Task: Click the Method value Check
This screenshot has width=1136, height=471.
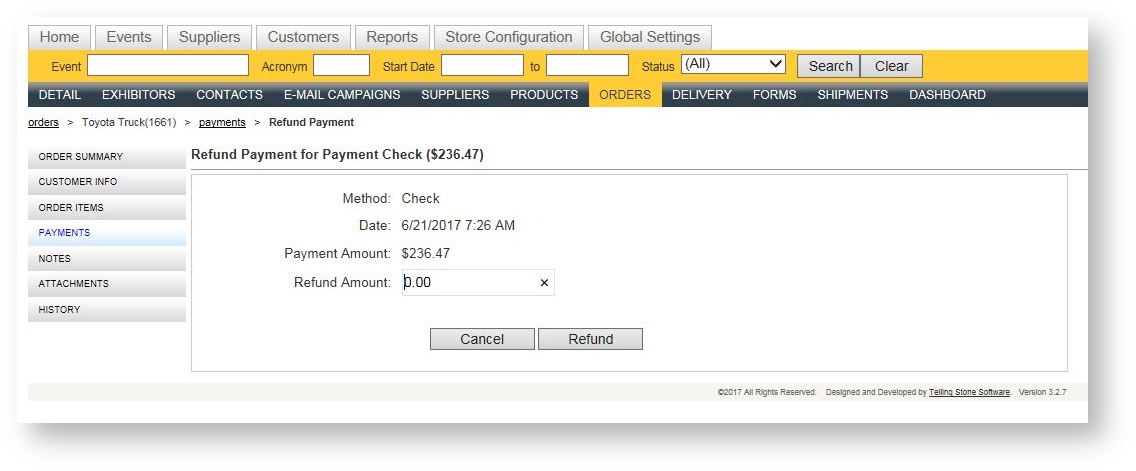Action: click(x=421, y=199)
